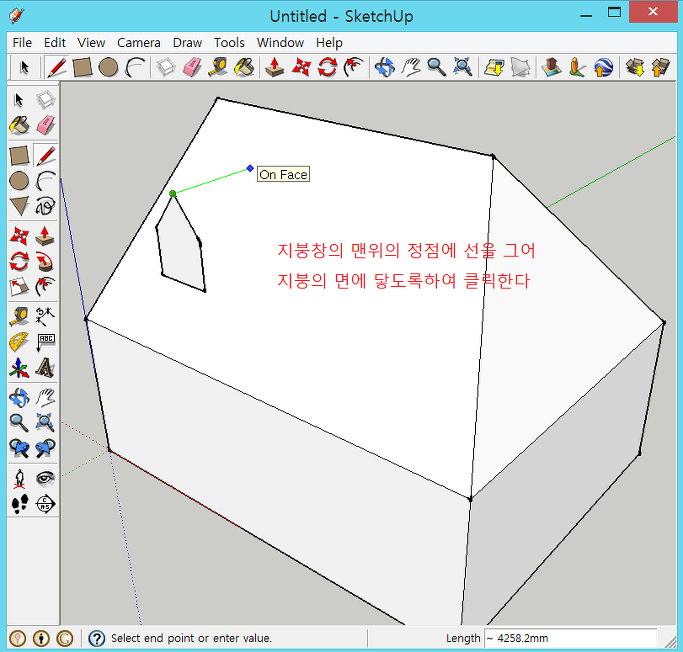Select the Polygon tool in the left tool set
The width and height of the screenshot is (683, 652).
click(19, 206)
